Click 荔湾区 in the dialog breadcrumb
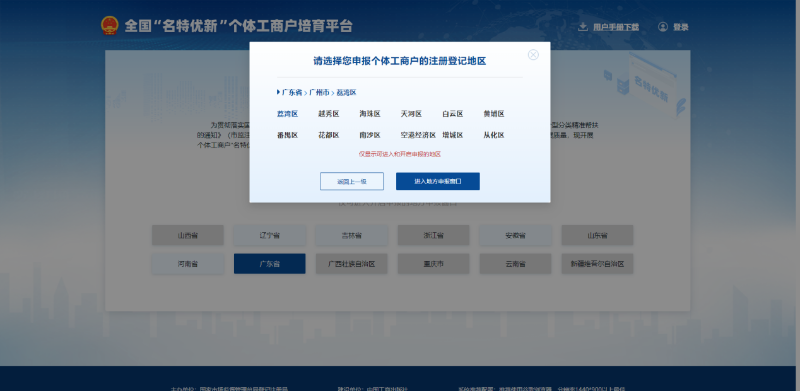The width and height of the screenshot is (800, 391). click(346, 92)
